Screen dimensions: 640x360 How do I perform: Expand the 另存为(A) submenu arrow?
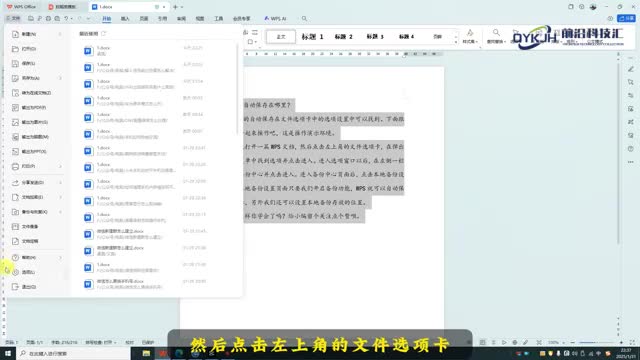tap(60, 78)
